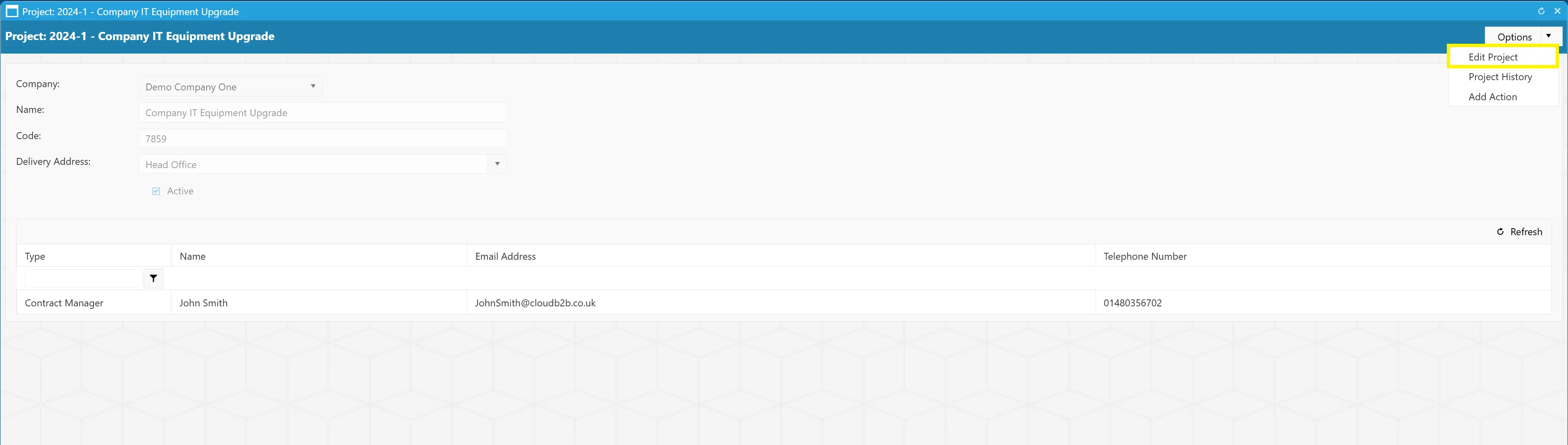Sort by the Name column header

(x=319, y=256)
